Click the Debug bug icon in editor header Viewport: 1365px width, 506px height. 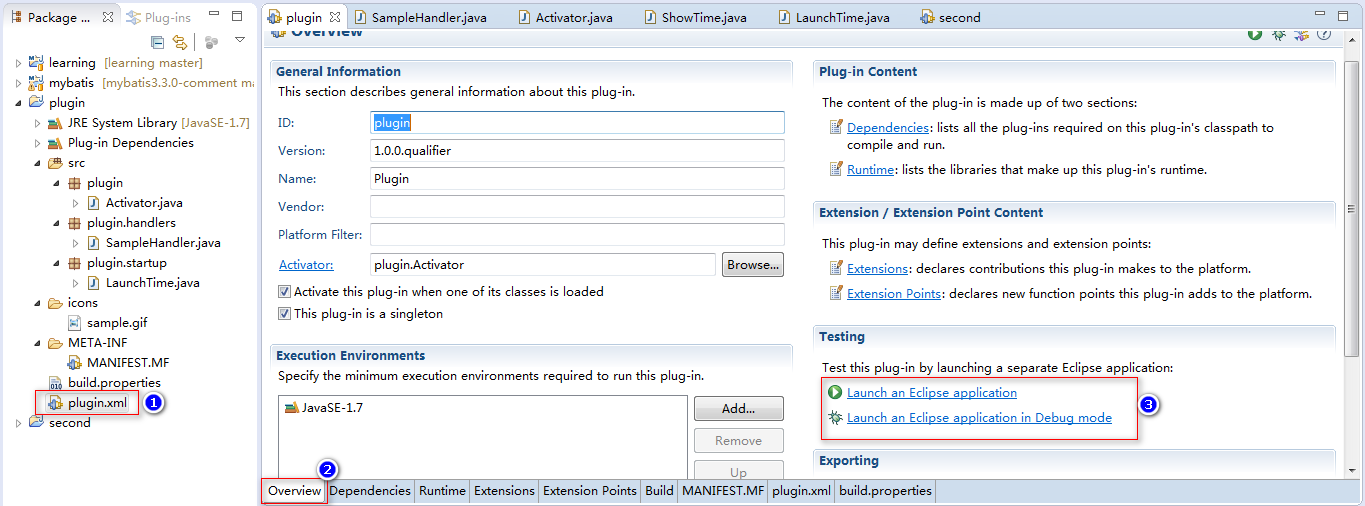click(1278, 35)
